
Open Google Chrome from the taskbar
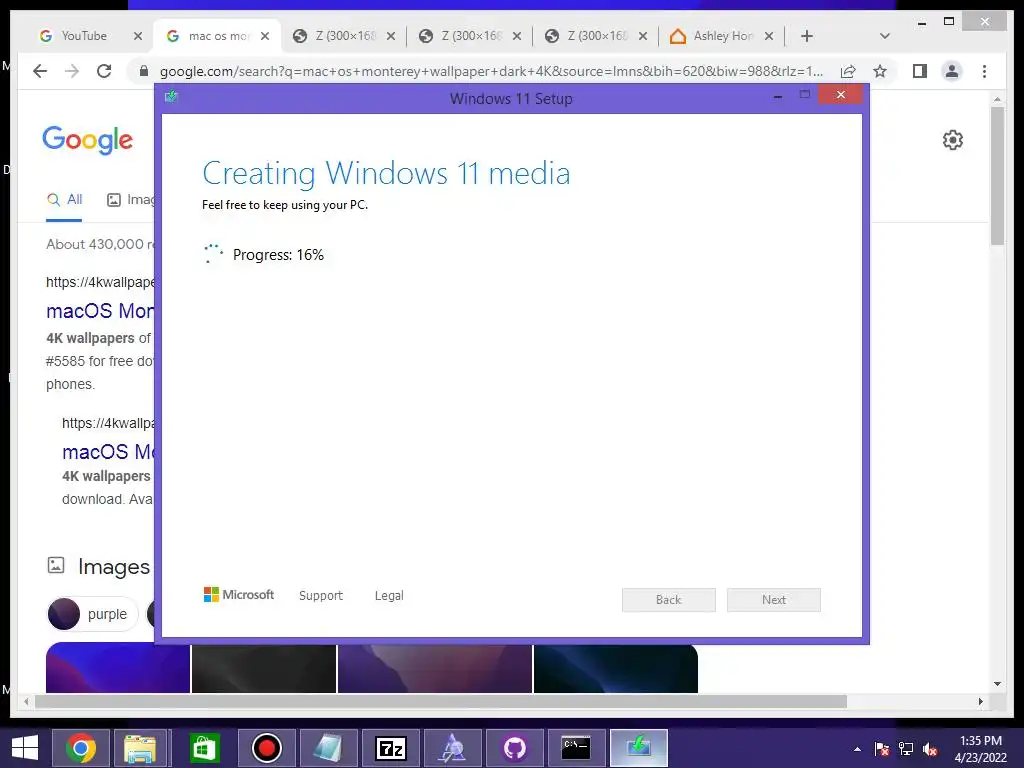coord(81,748)
